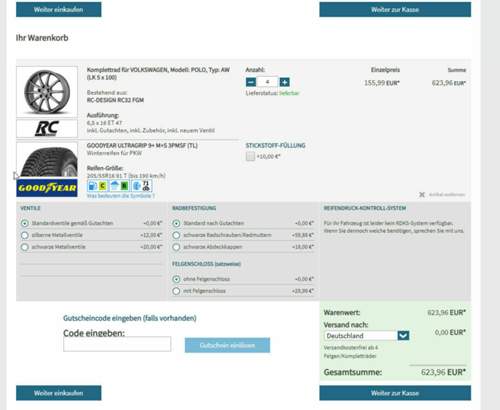Click the 'lieferbar' delivery status text
Viewport: 500px width, 410px height.
(x=289, y=93)
